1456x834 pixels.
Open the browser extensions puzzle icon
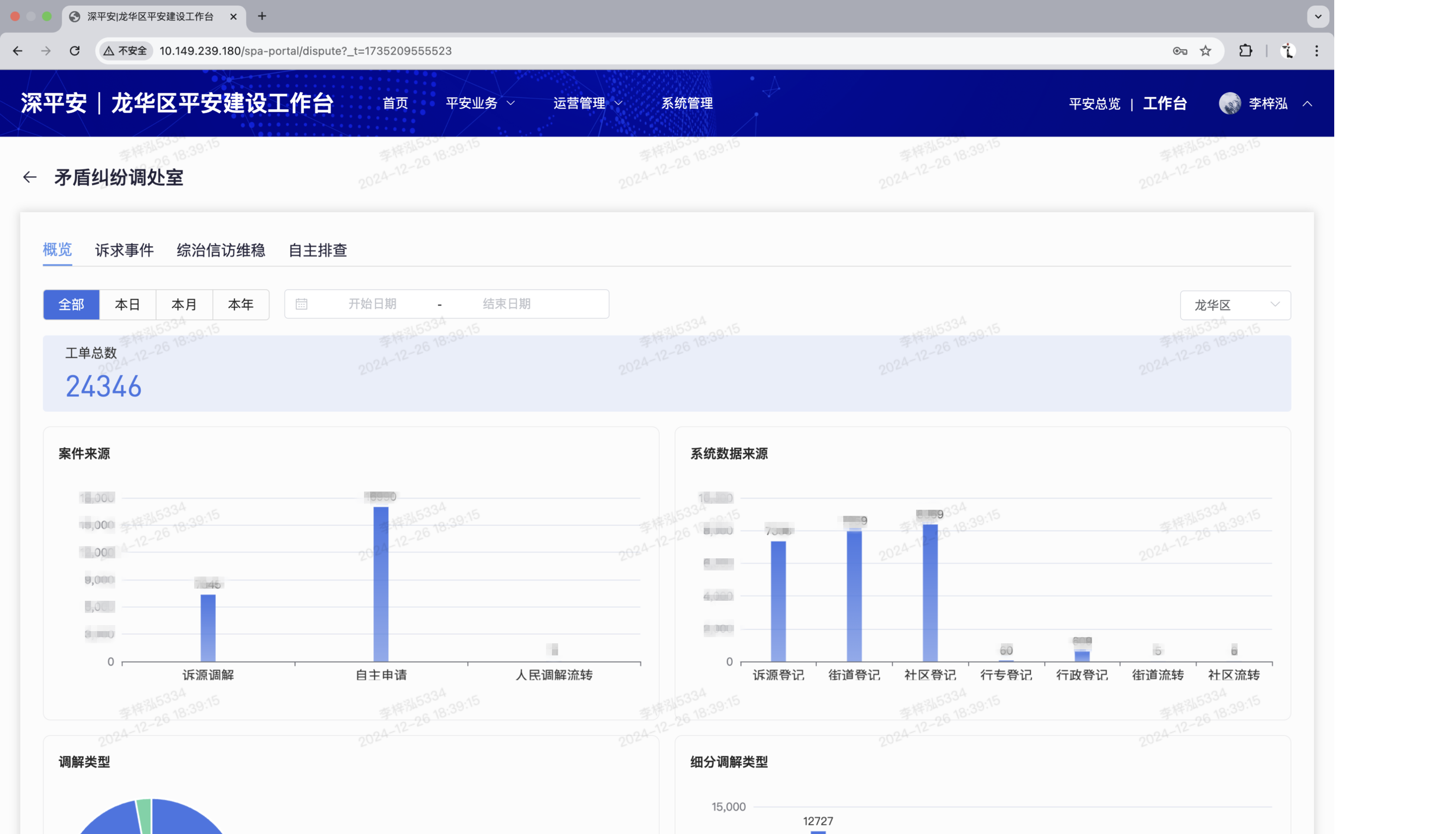[x=1246, y=51]
